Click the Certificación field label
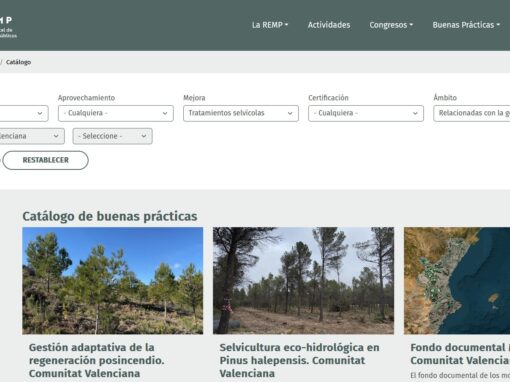510x382 pixels. (328, 98)
